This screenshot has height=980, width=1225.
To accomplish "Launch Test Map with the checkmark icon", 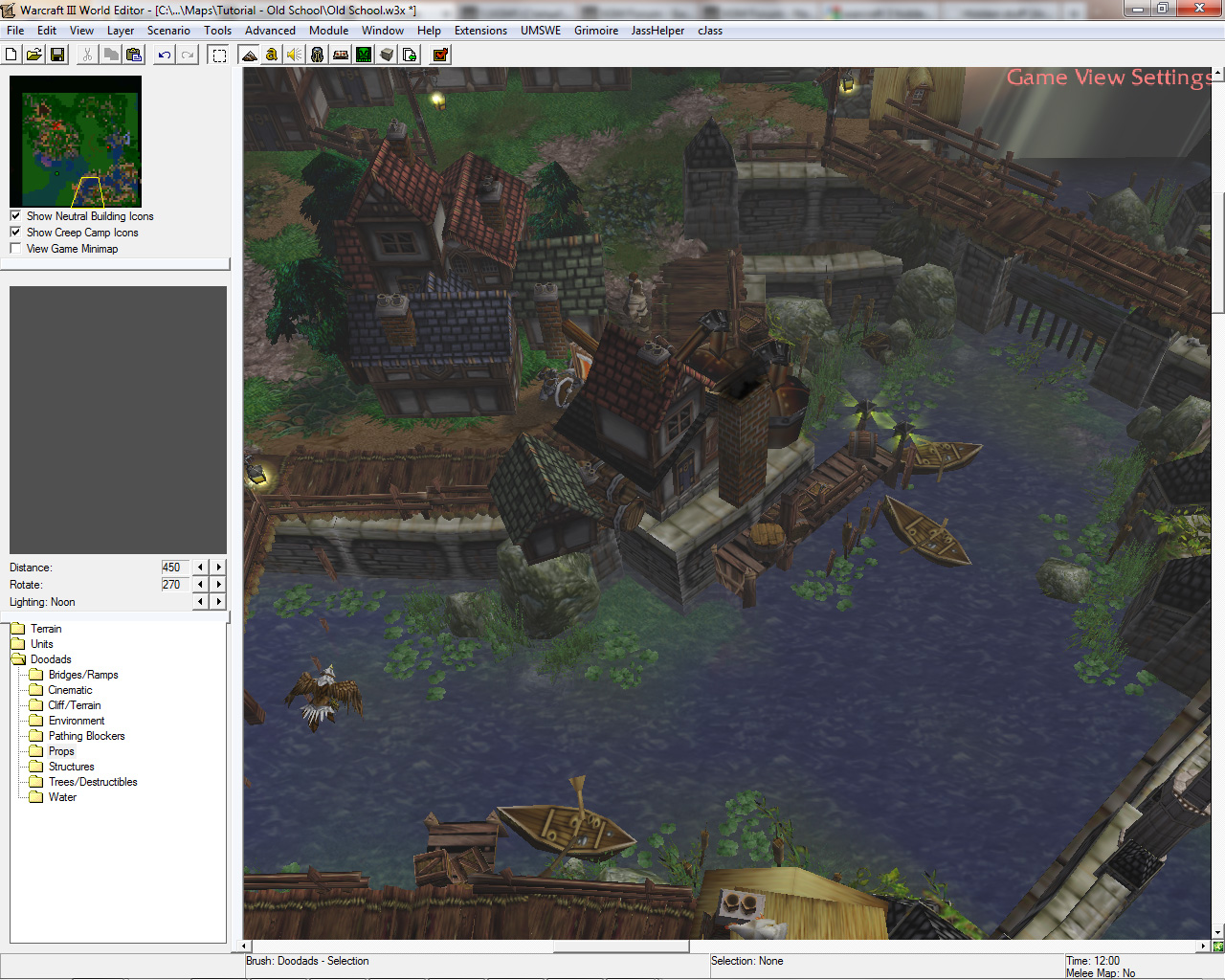I will point(440,55).
